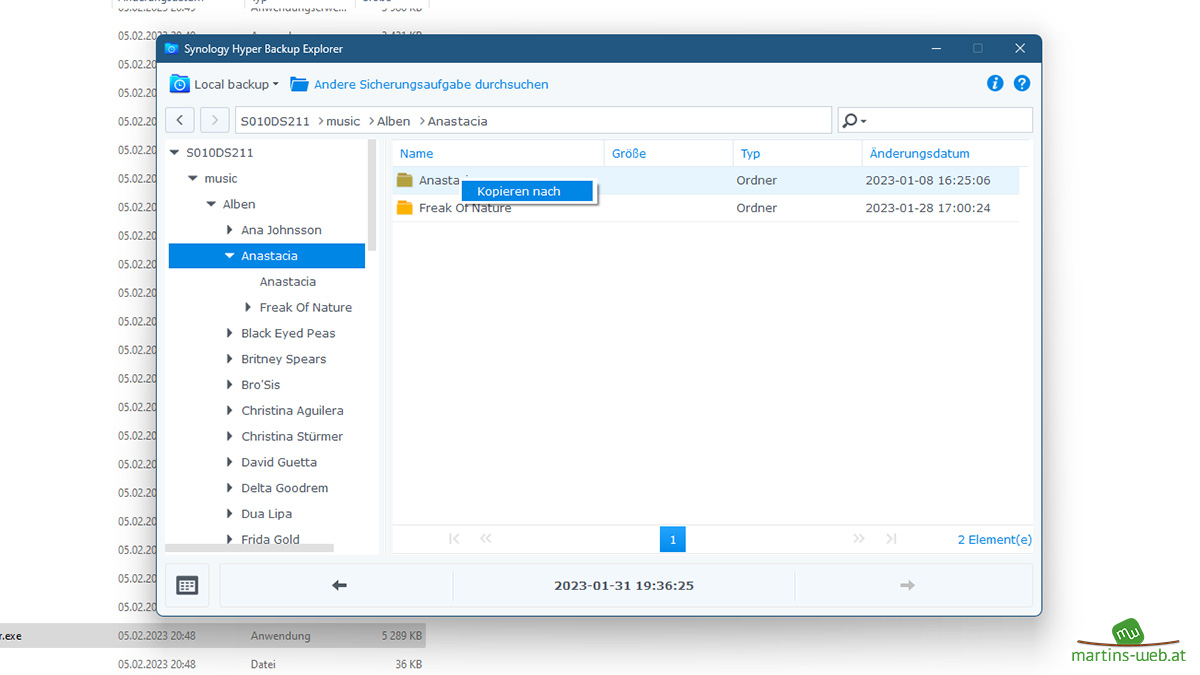Select the Datei 36 KB row in background window

(212, 664)
